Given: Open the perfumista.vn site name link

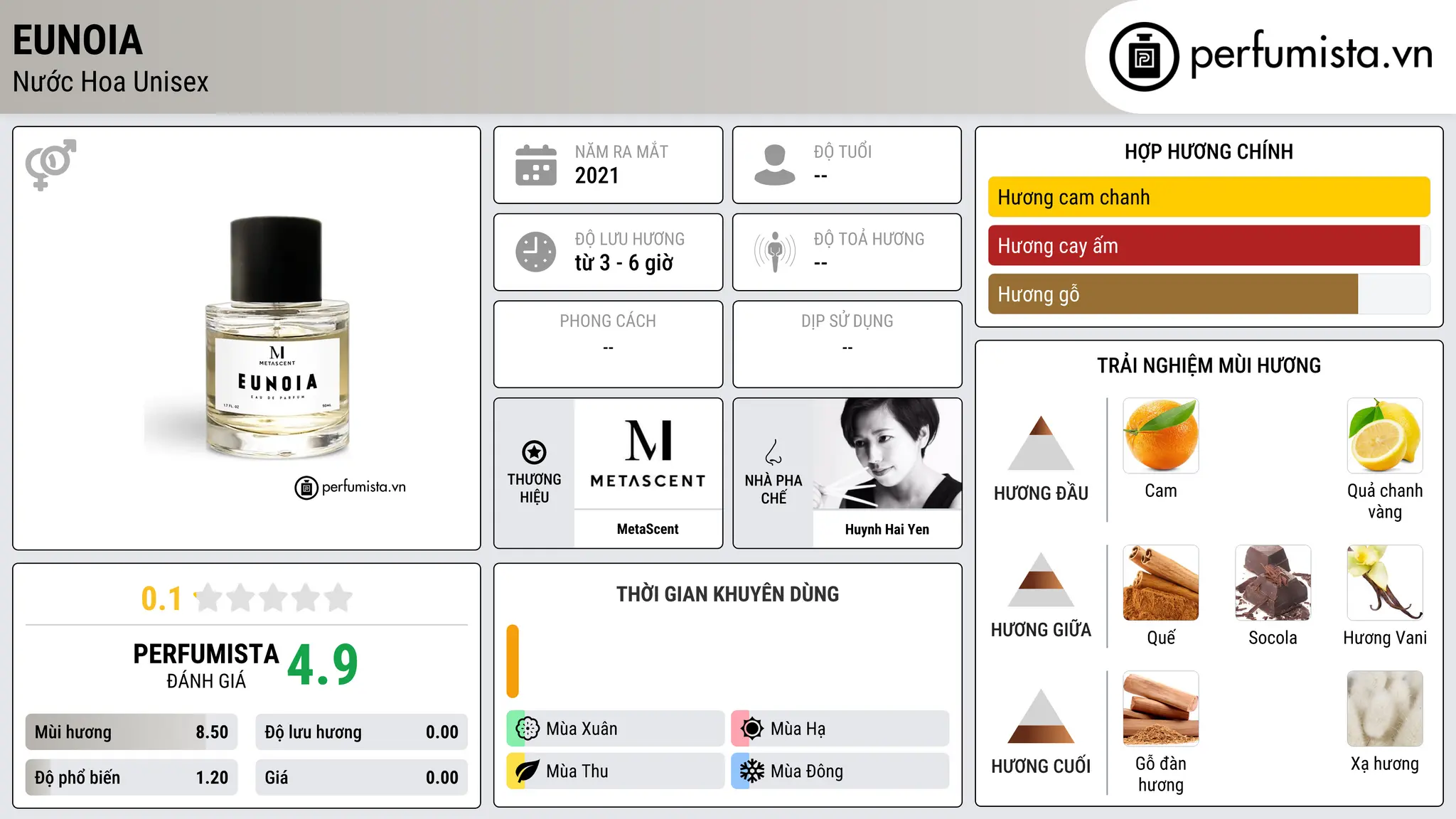Looking at the screenshot, I should (1310, 55).
